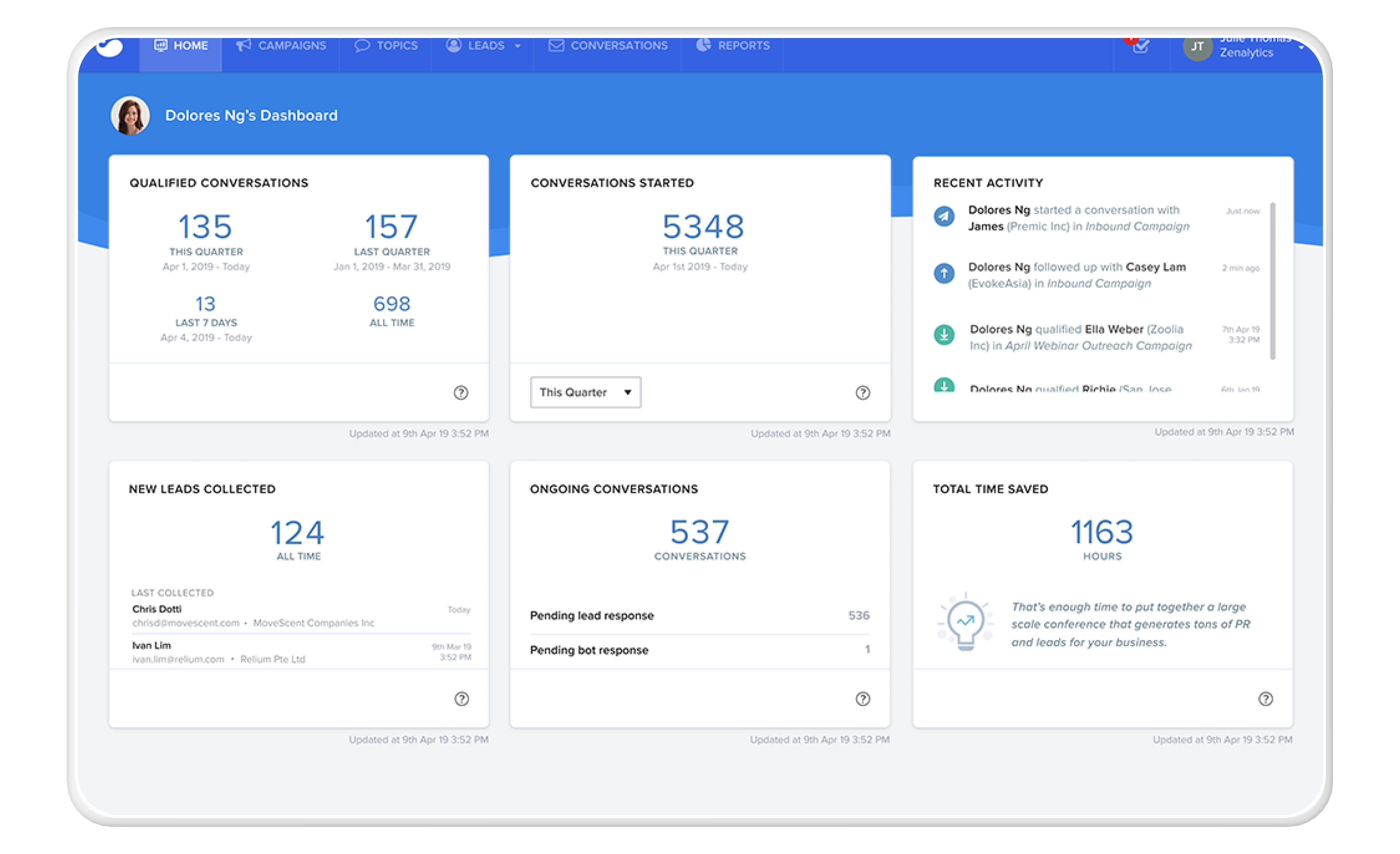Click the Leads person icon
Screen dimensions: 1400x854
453,45
